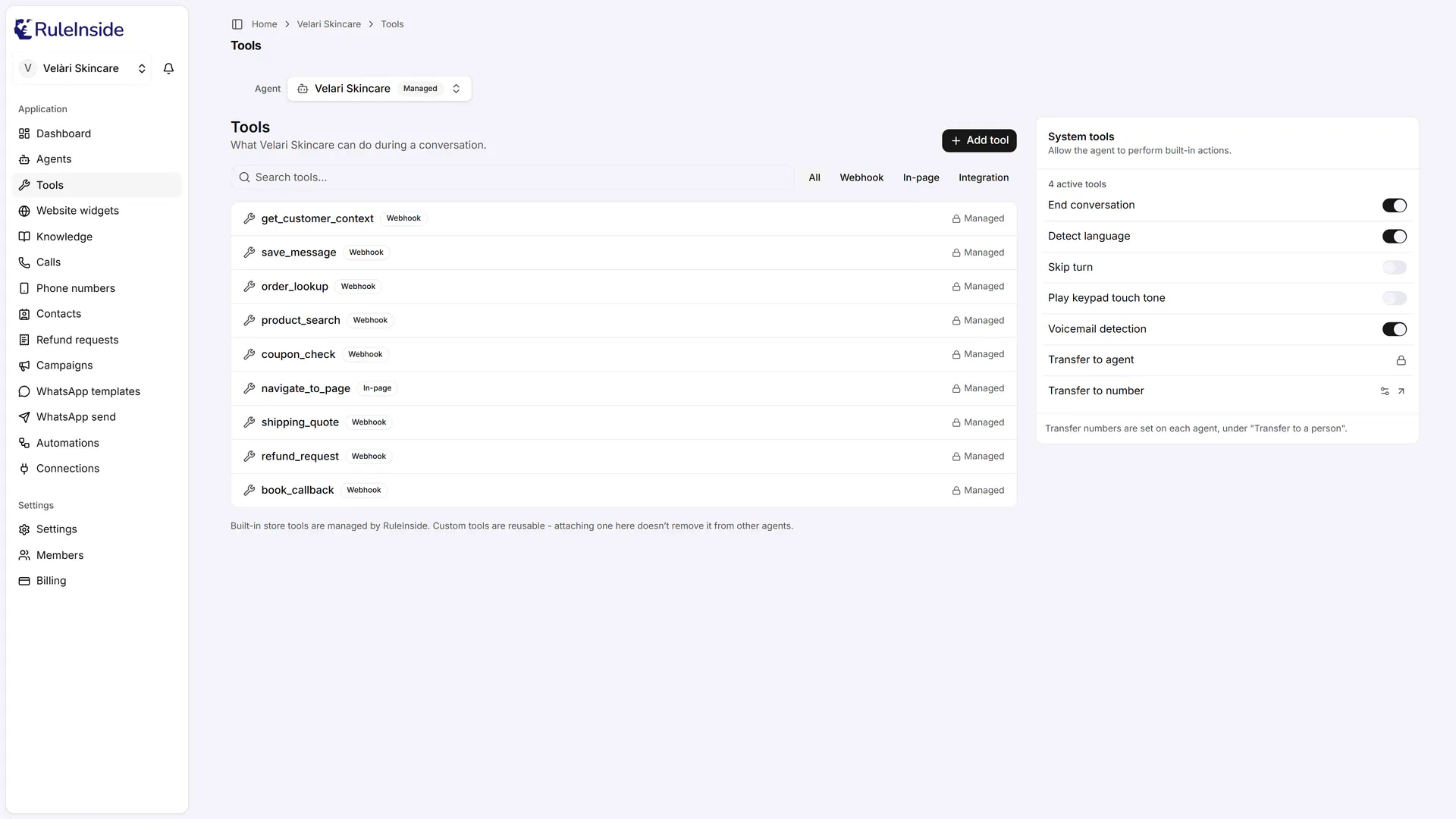
Task: Toggle the sidebar panel icon
Action: [237, 24]
